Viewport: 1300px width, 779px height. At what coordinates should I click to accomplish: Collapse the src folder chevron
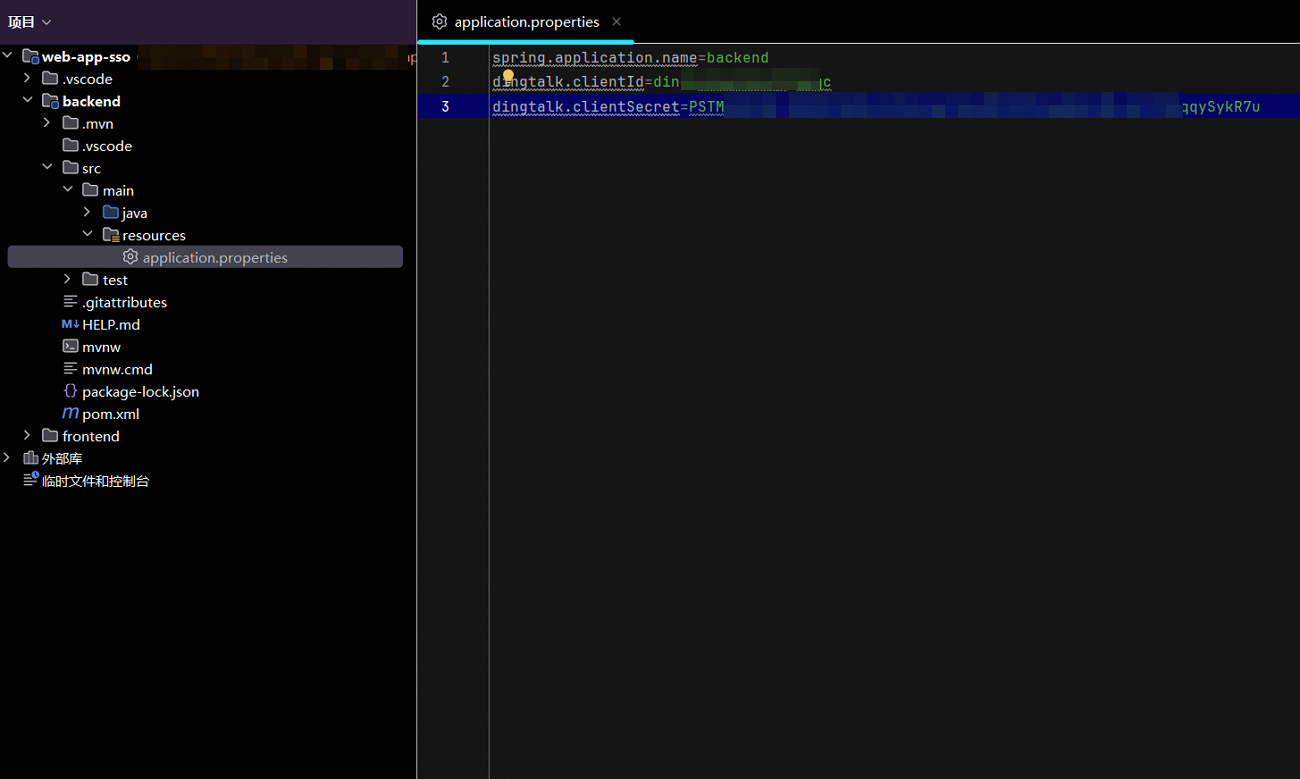[x=47, y=168]
